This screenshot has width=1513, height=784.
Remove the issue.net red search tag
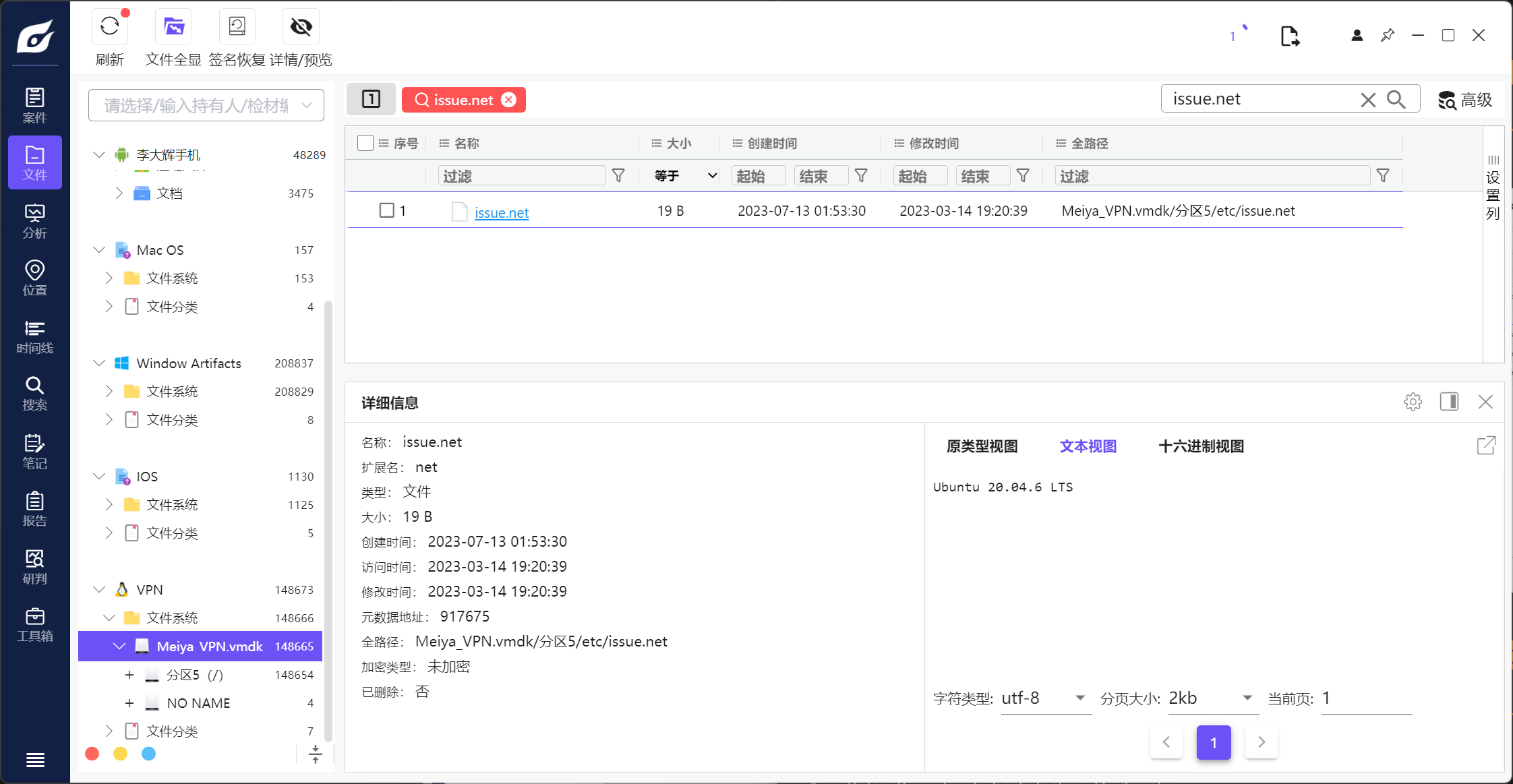[x=509, y=100]
